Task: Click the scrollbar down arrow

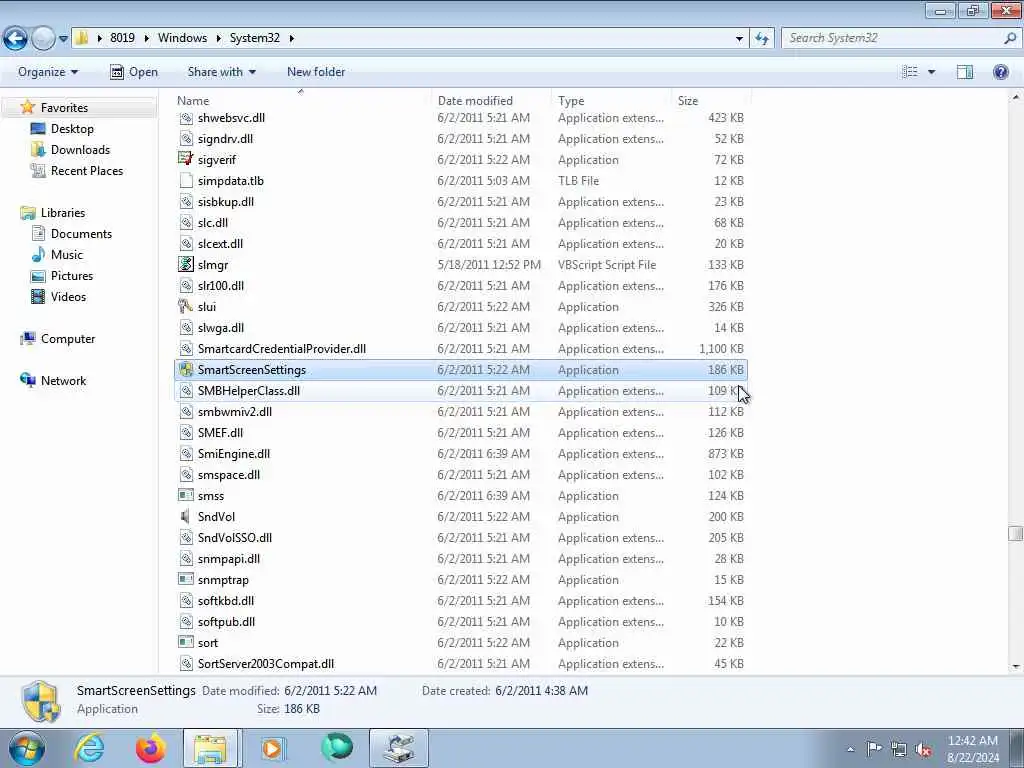Action: (1016, 666)
